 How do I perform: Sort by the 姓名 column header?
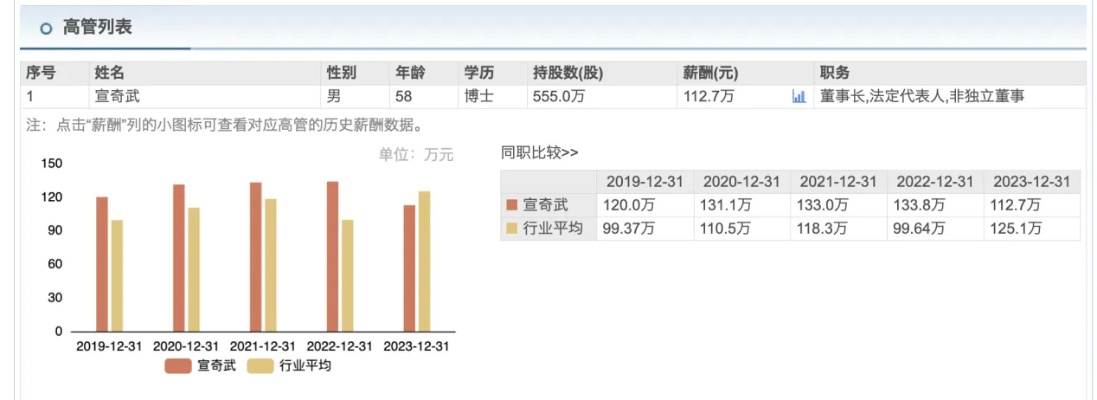(109, 73)
